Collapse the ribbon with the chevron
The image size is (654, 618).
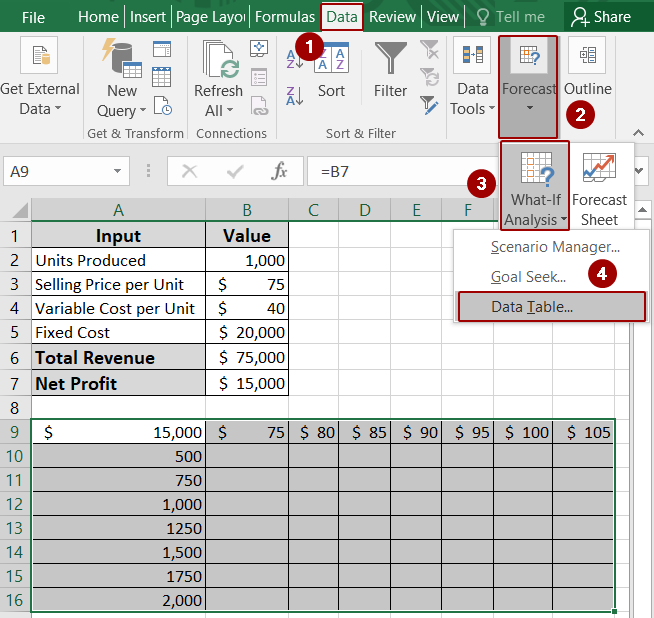pos(638,133)
